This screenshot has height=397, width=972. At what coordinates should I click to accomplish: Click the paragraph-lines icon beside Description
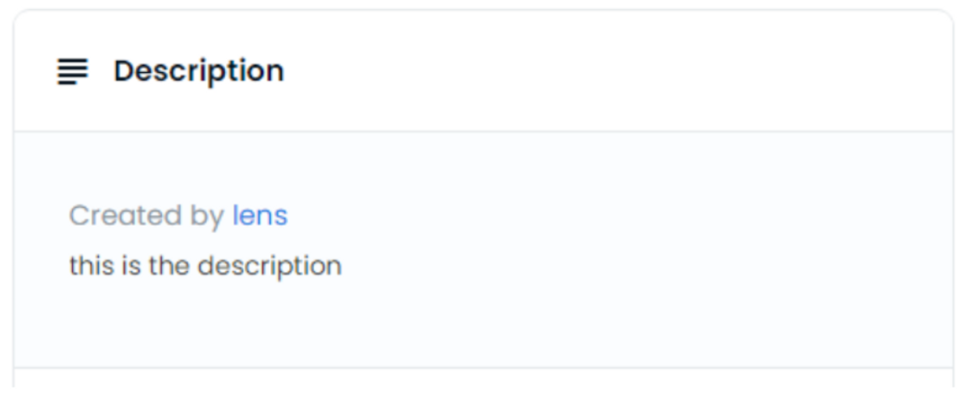(73, 71)
